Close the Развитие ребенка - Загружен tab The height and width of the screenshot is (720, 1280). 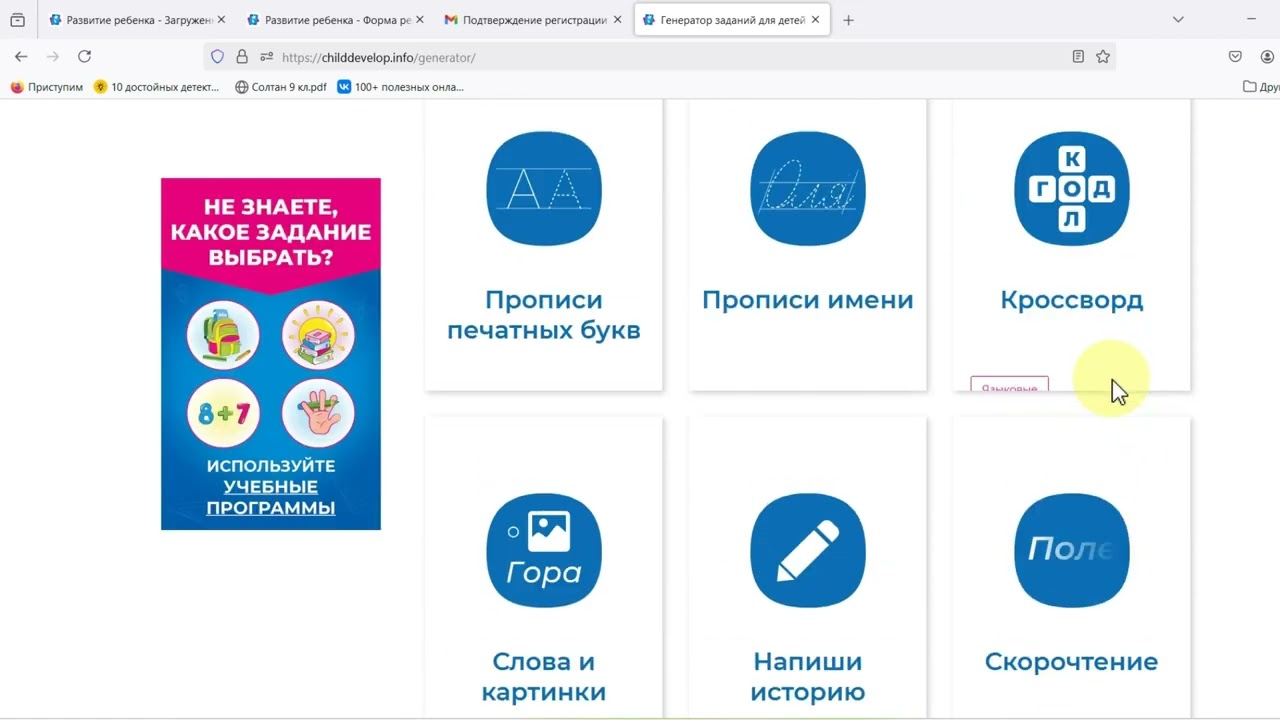(221, 20)
